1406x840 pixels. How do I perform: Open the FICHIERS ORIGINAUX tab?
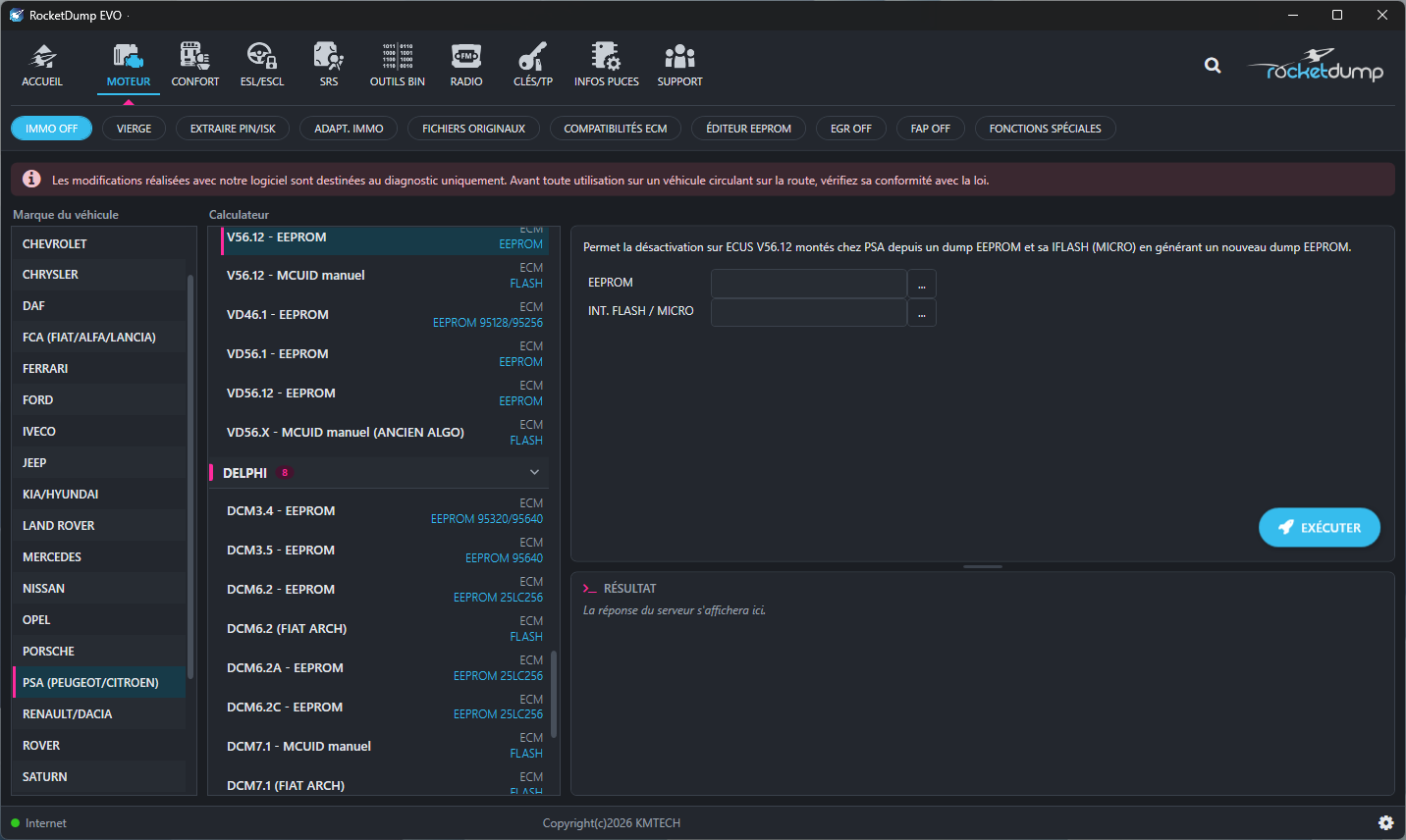click(473, 129)
